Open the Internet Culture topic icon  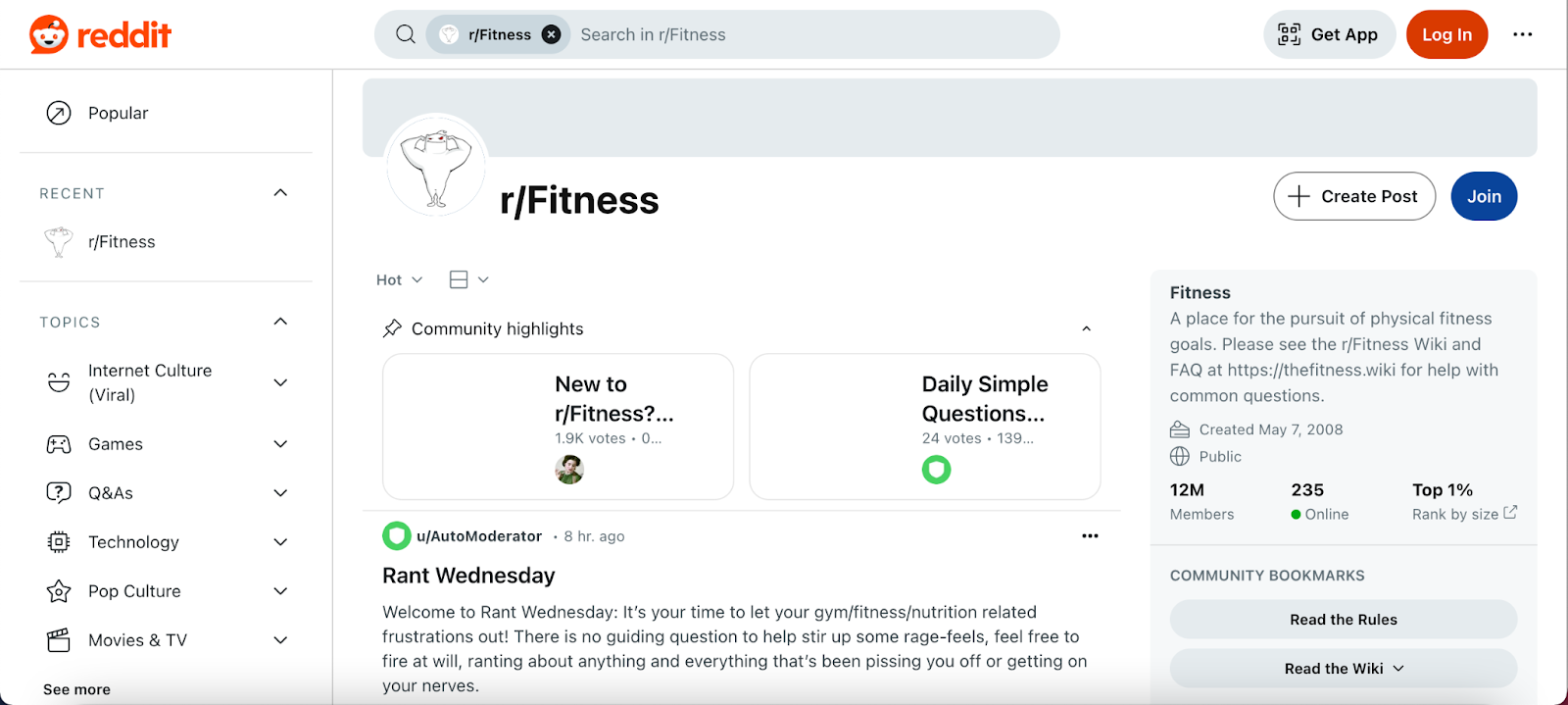tap(59, 382)
